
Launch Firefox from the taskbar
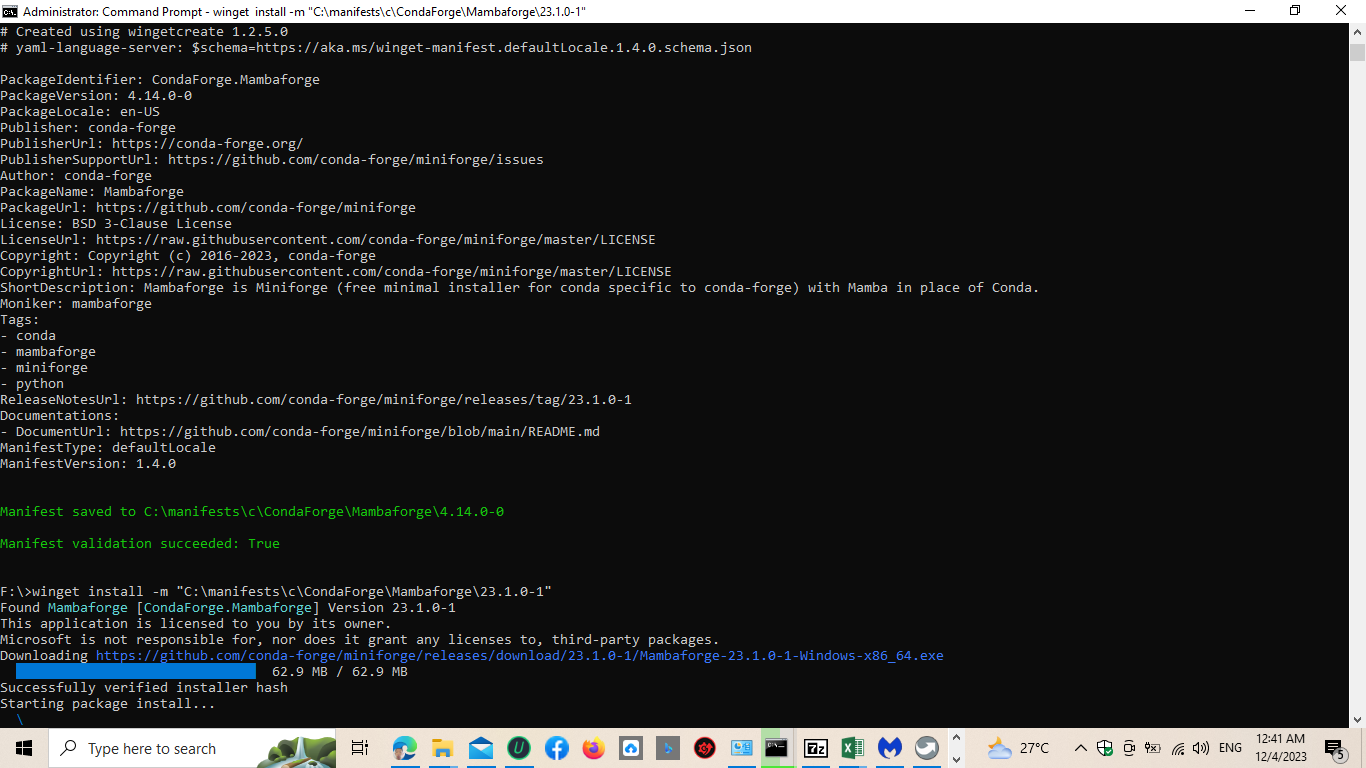593,748
